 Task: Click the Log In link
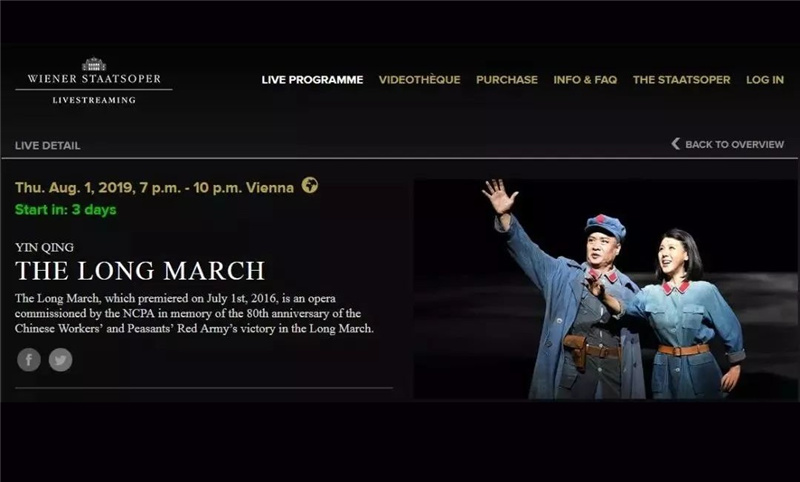click(765, 80)
